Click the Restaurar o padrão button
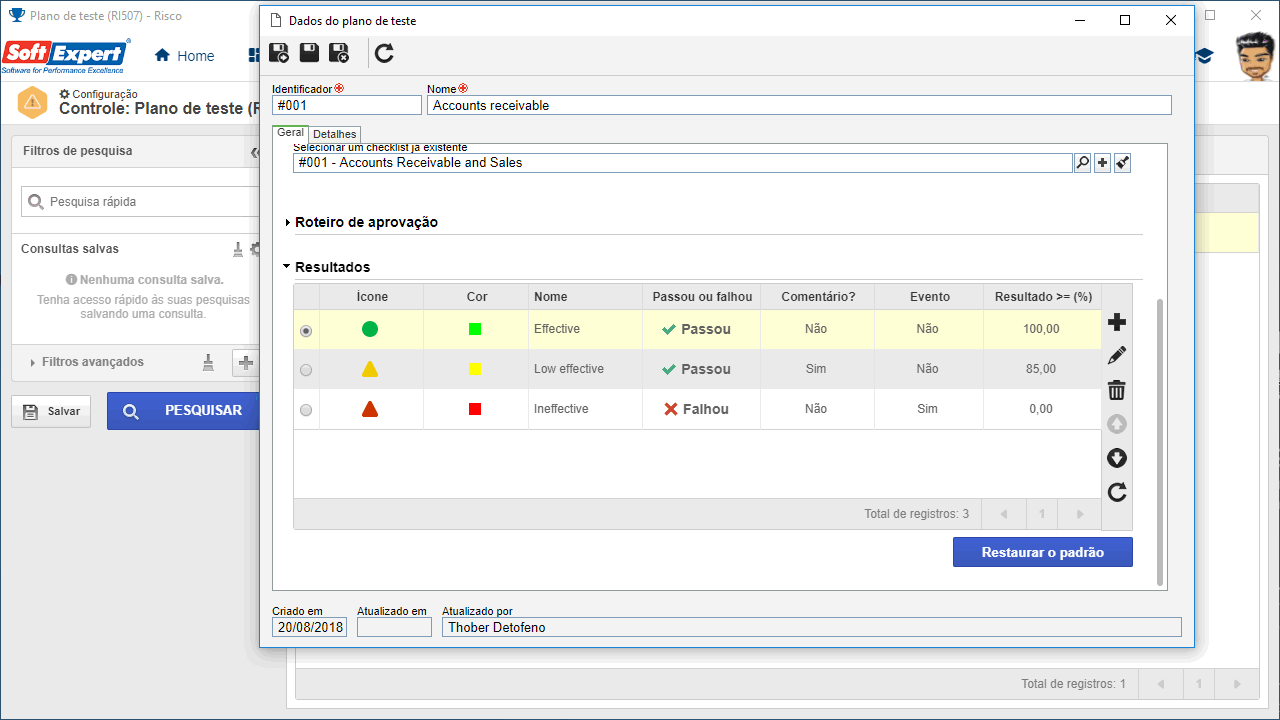Screen dimensions: 1280x720 point(1043,552)
